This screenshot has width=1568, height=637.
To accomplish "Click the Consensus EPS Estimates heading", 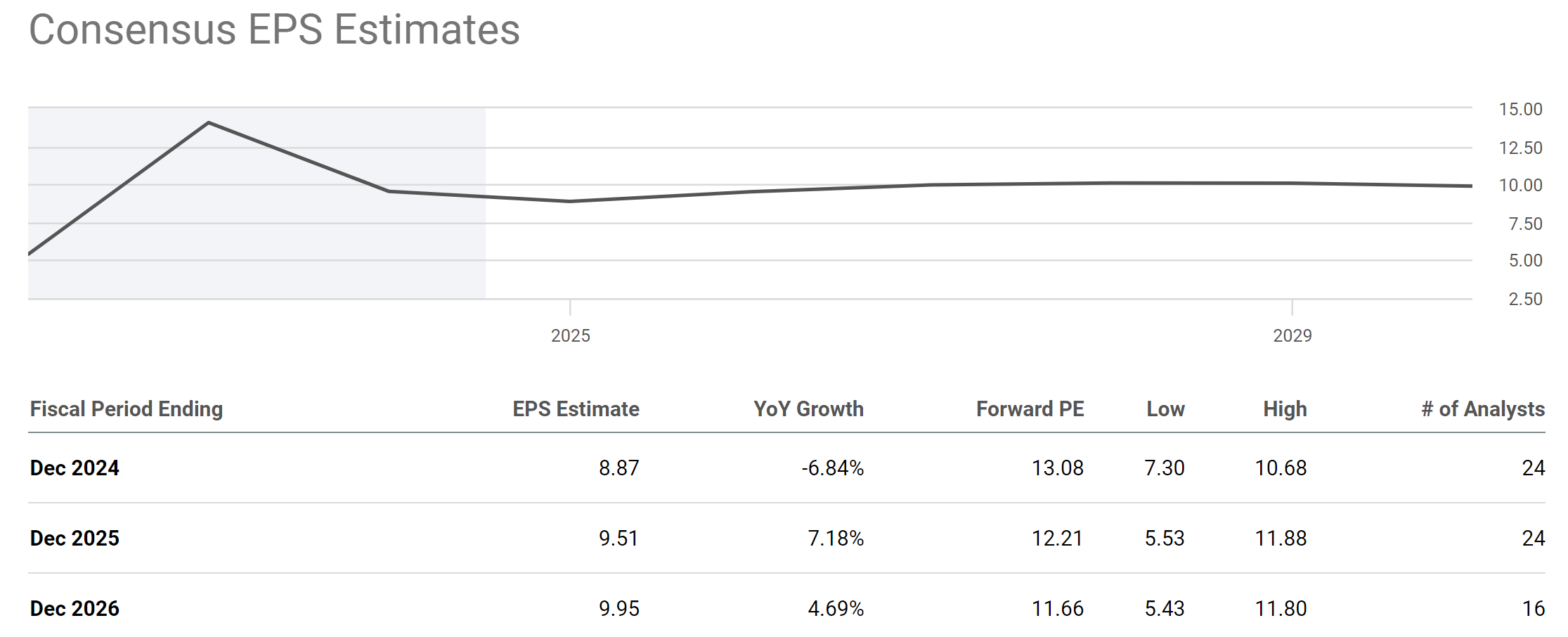I will coord(274,30).
